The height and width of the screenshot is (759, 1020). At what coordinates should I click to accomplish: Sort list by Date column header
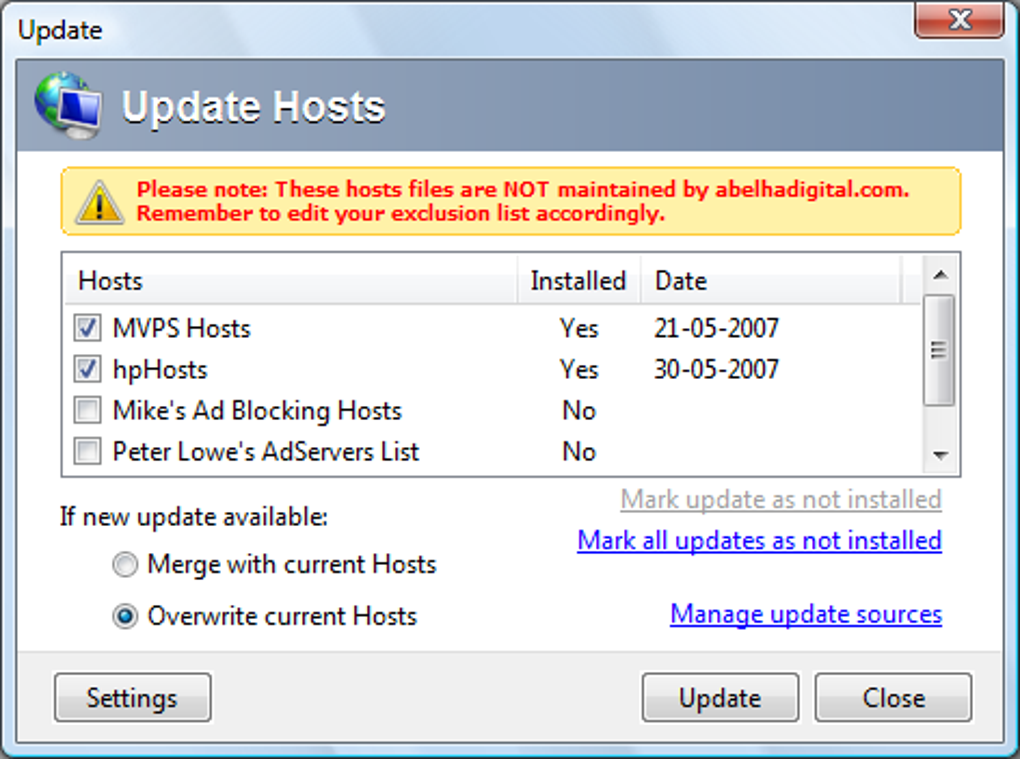point(770,281)
